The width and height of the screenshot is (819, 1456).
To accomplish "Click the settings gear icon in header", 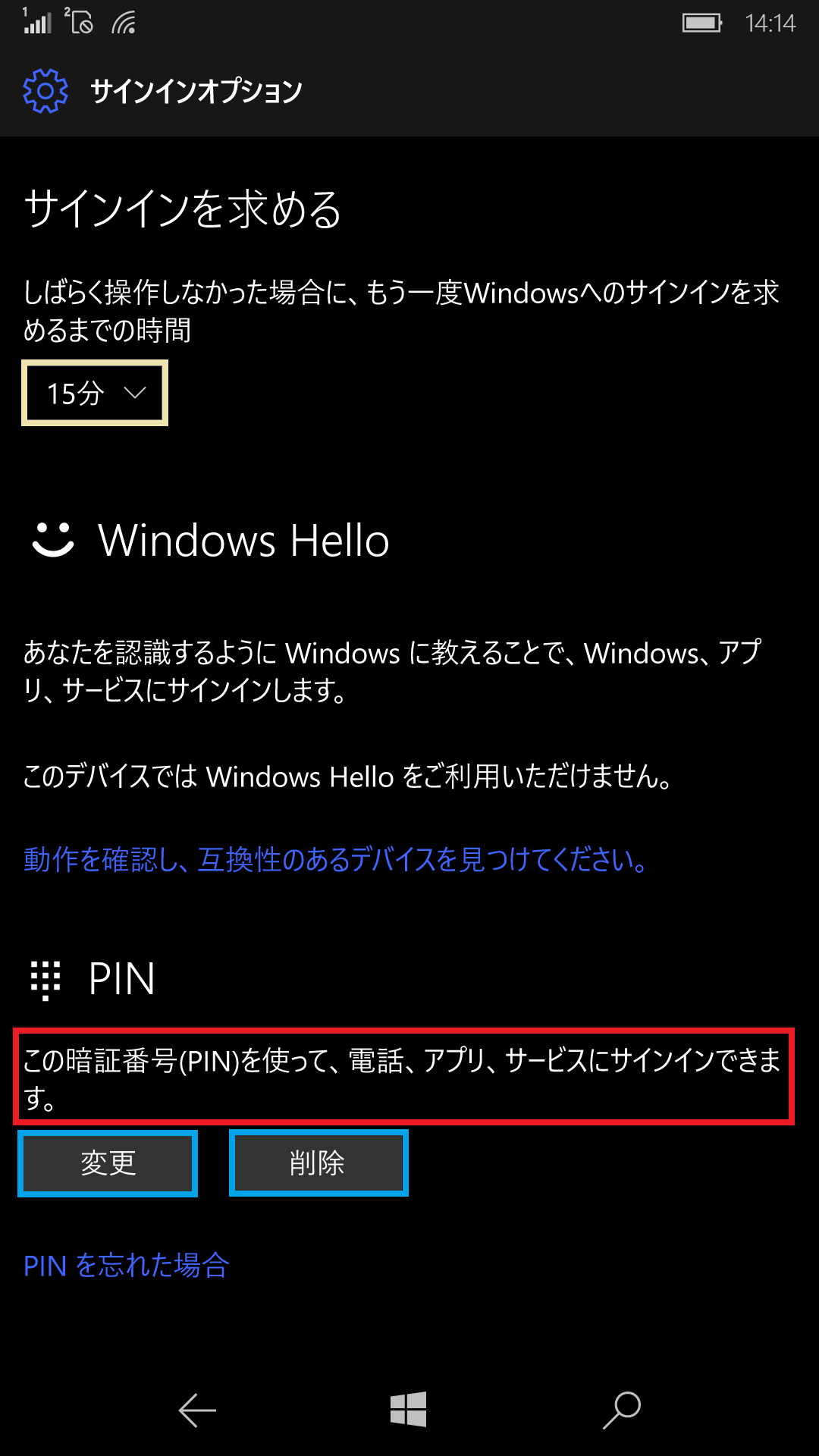I will [45, 91].
